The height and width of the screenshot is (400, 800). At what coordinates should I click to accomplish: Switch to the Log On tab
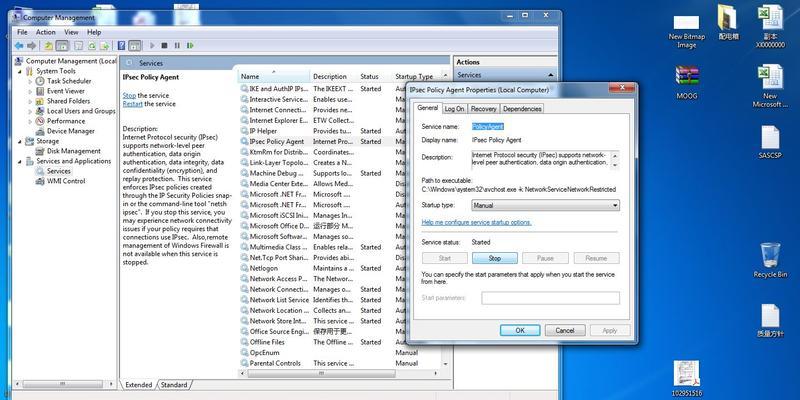[454, 109]
